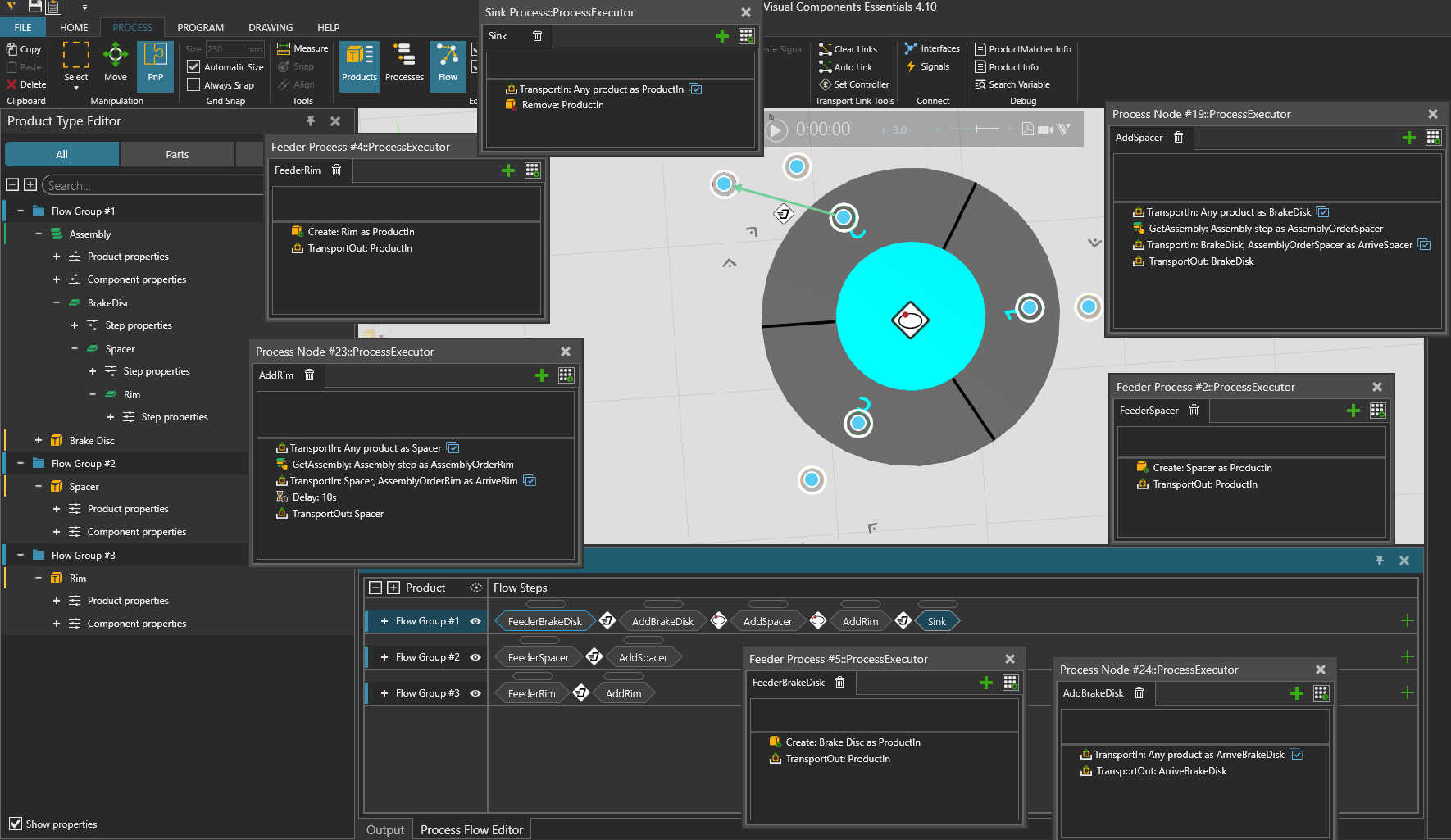Expand Flow Group #3 row in flow editor
Viewport: 1451px width, 840px height.
[384, 693]
